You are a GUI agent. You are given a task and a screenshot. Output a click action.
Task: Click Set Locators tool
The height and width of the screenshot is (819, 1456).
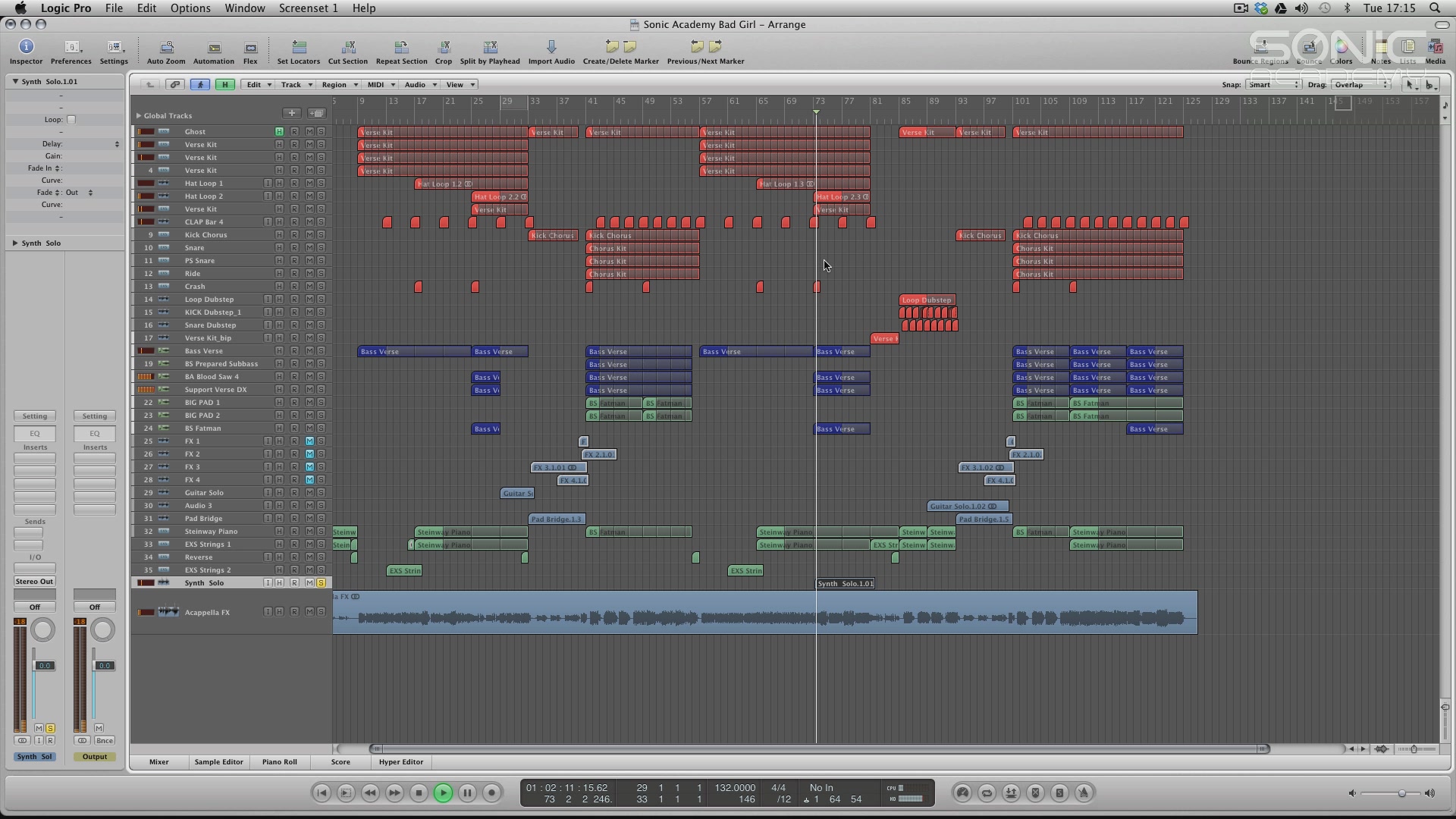pyautogui.click(x=299, y=52)
